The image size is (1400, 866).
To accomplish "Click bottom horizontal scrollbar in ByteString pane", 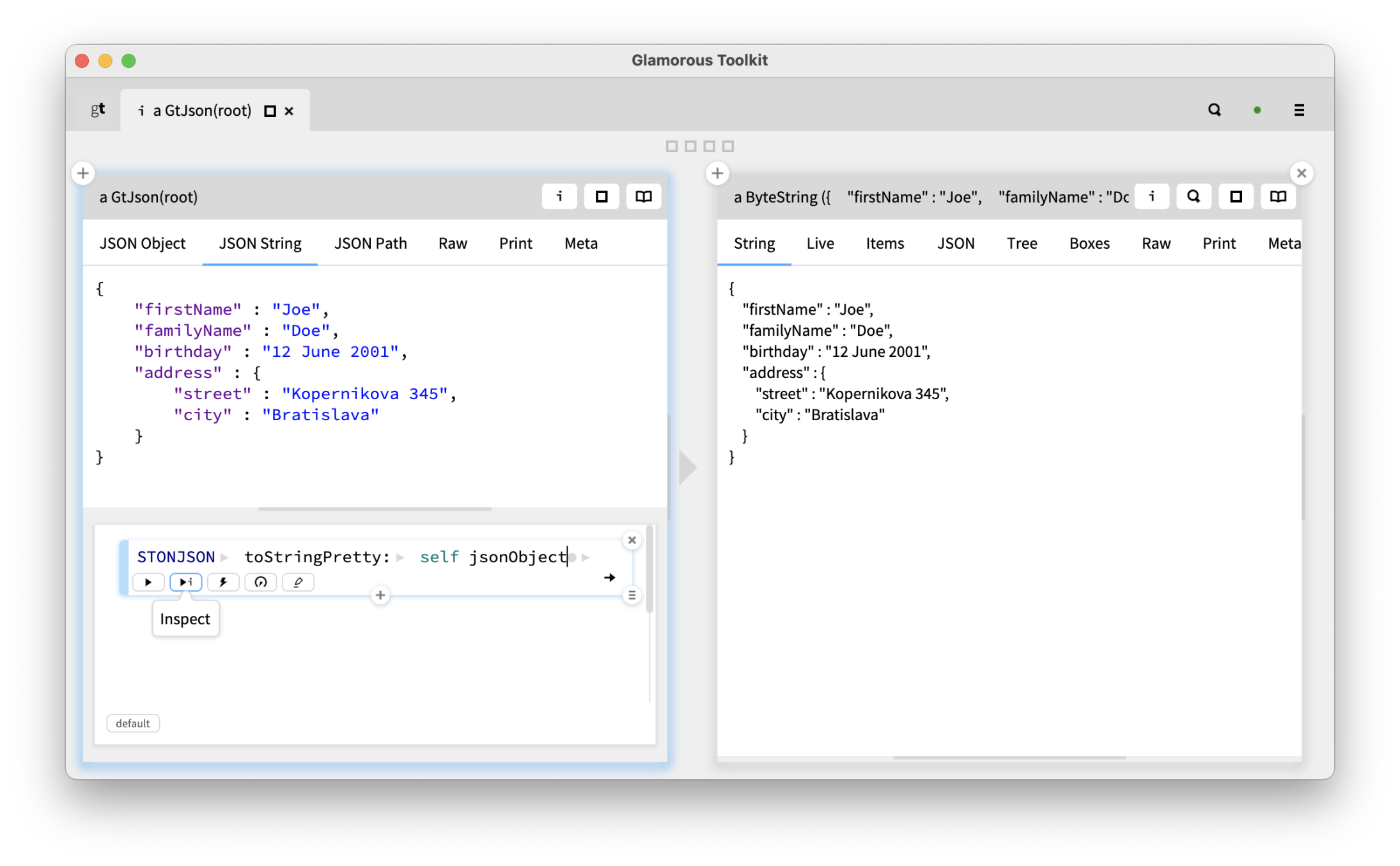I will [1009, 758].
